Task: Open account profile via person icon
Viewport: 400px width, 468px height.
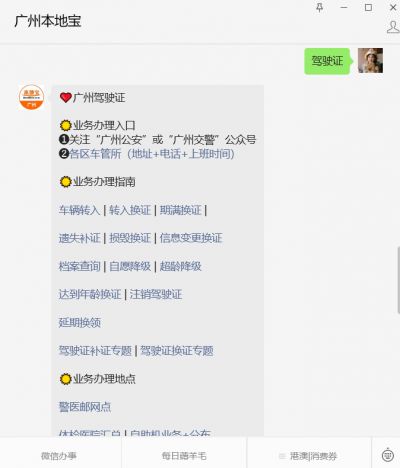Action: click(393, 27)
